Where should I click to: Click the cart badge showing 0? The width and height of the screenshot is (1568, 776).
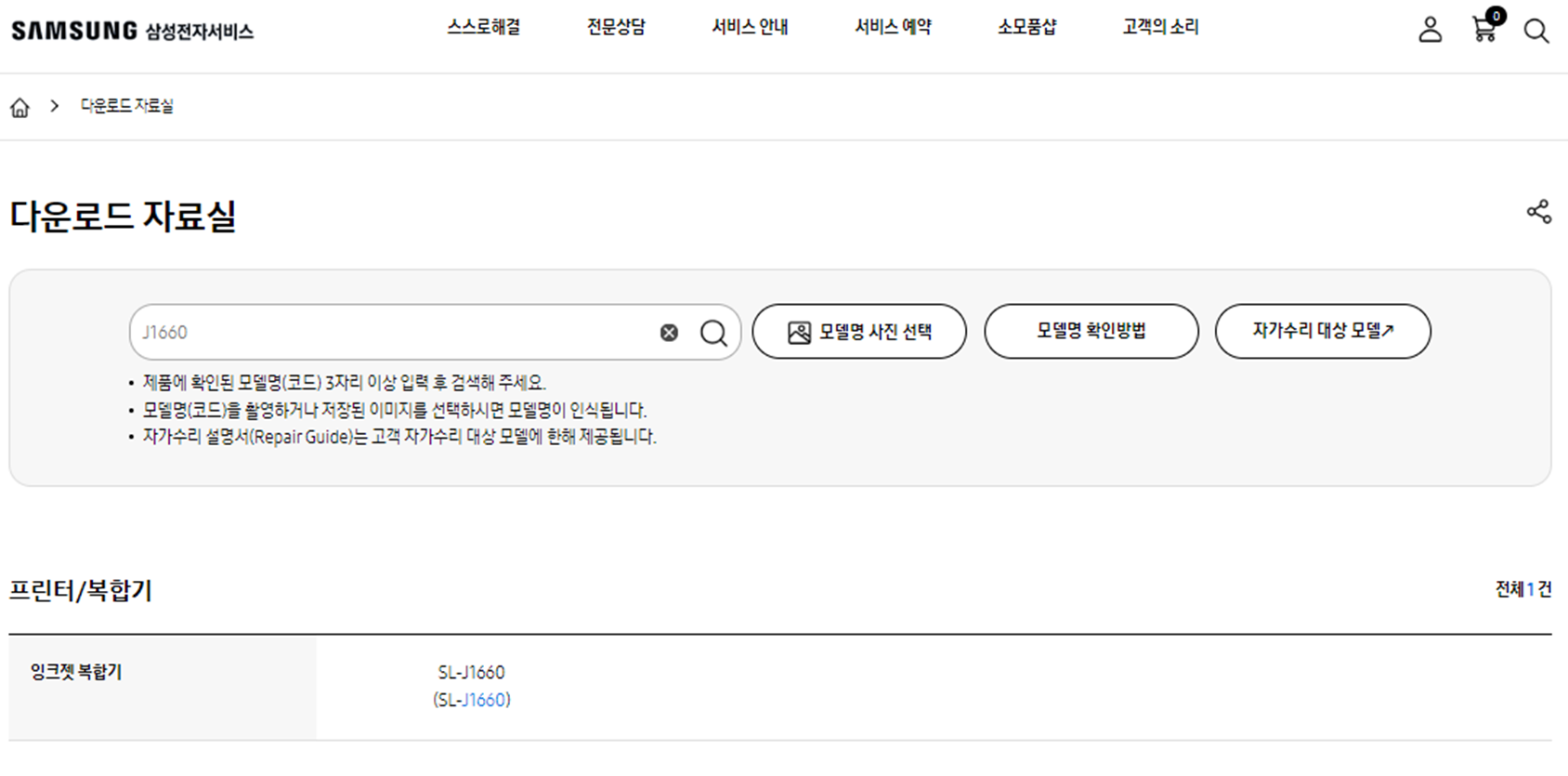click(x=1496, y=16)
